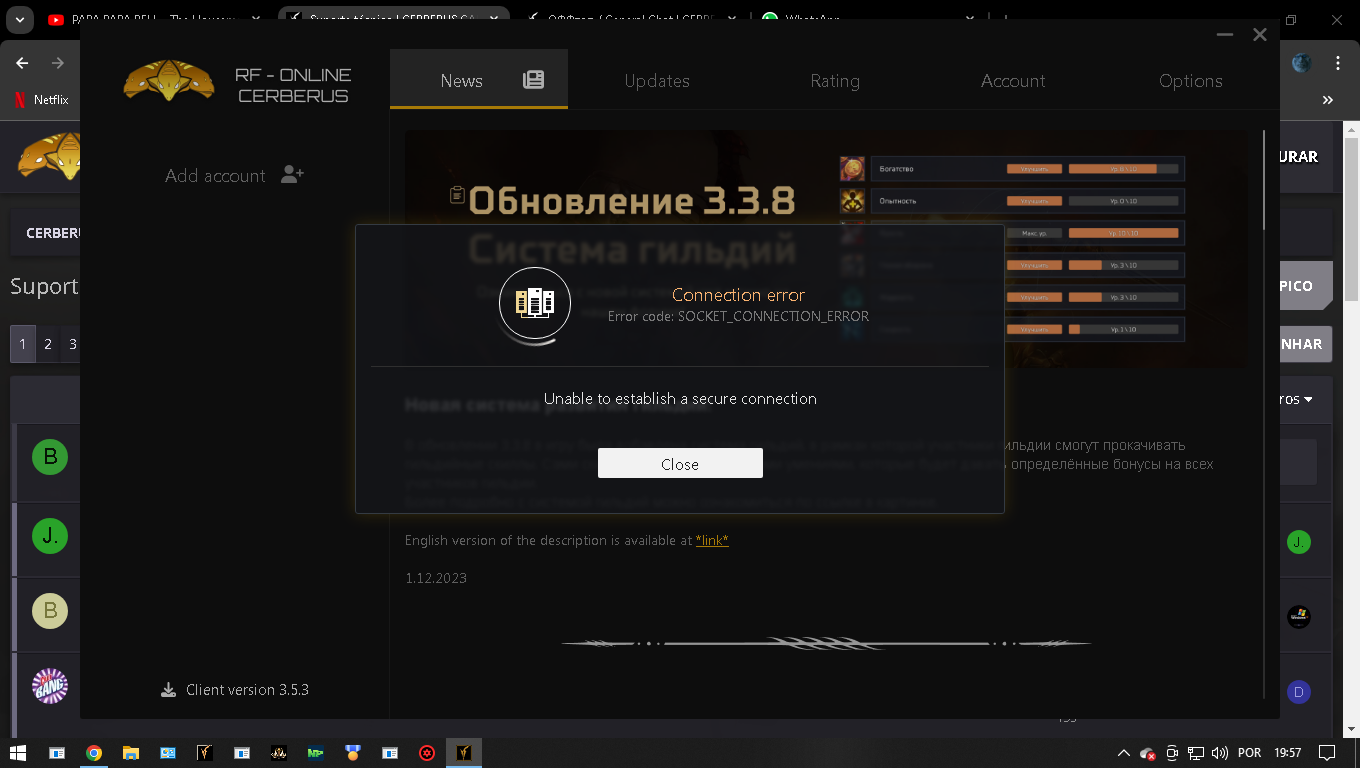Click the server icon in the error dialog
The width and height of the screenshot is (1360, 768).
[x=535, y=303]
